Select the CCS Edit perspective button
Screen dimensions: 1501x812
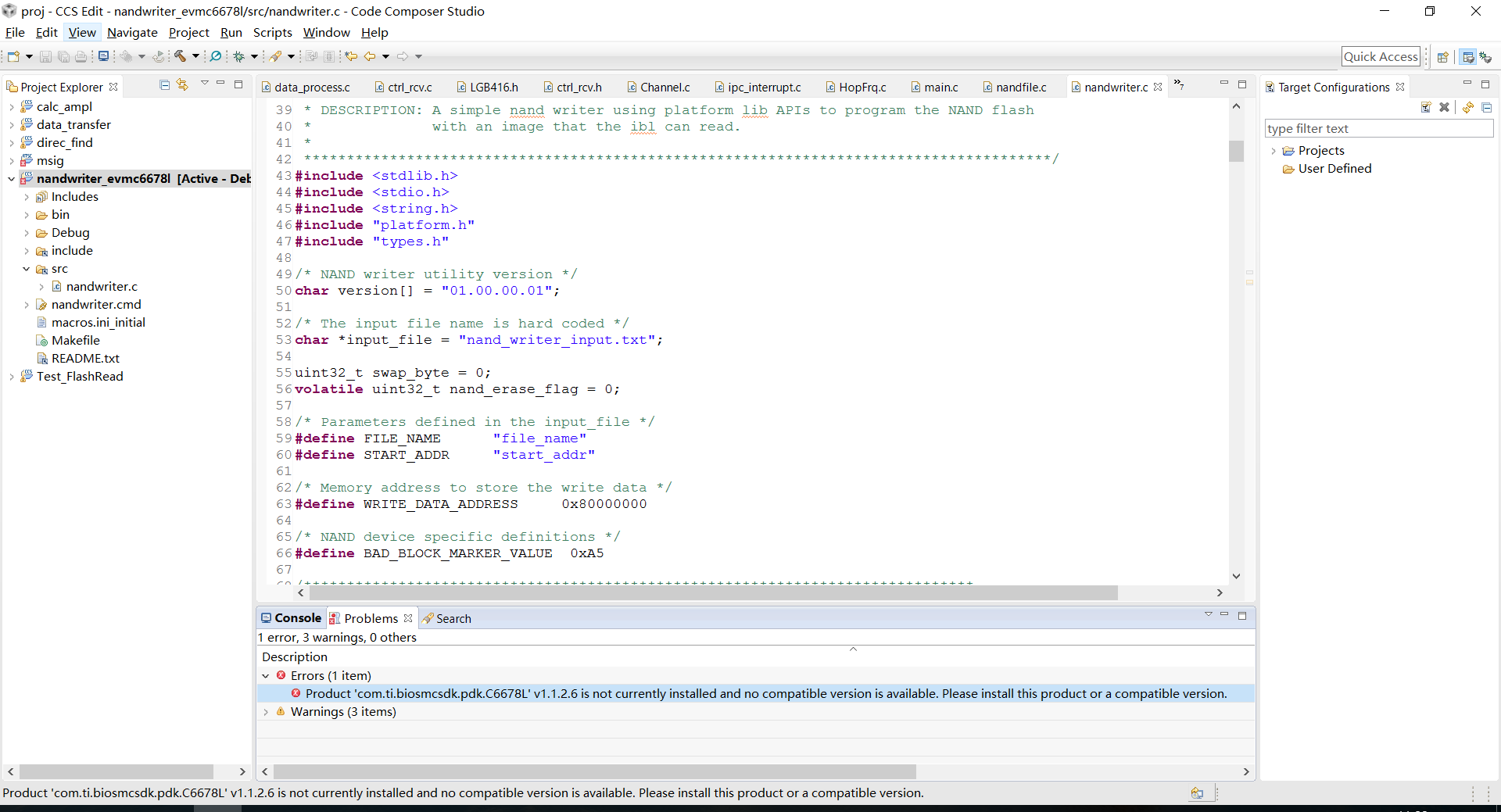point(1467,57)
